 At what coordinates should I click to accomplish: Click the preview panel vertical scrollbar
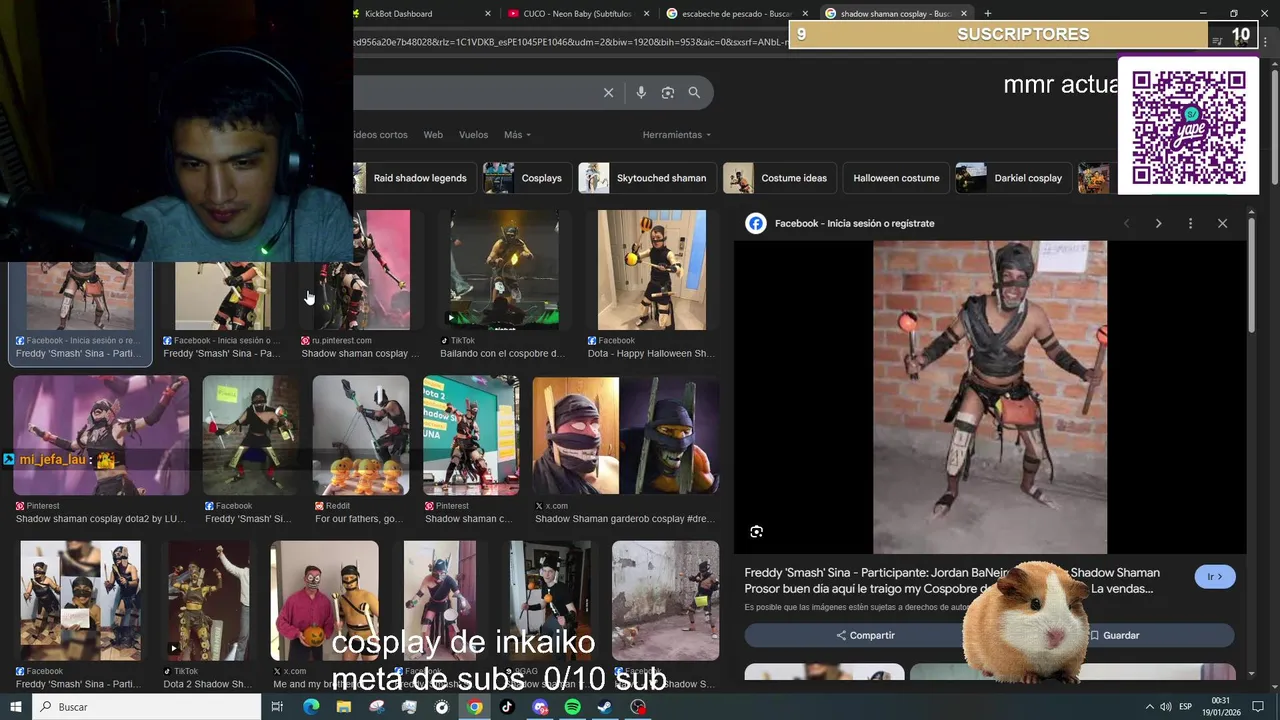1252,275
